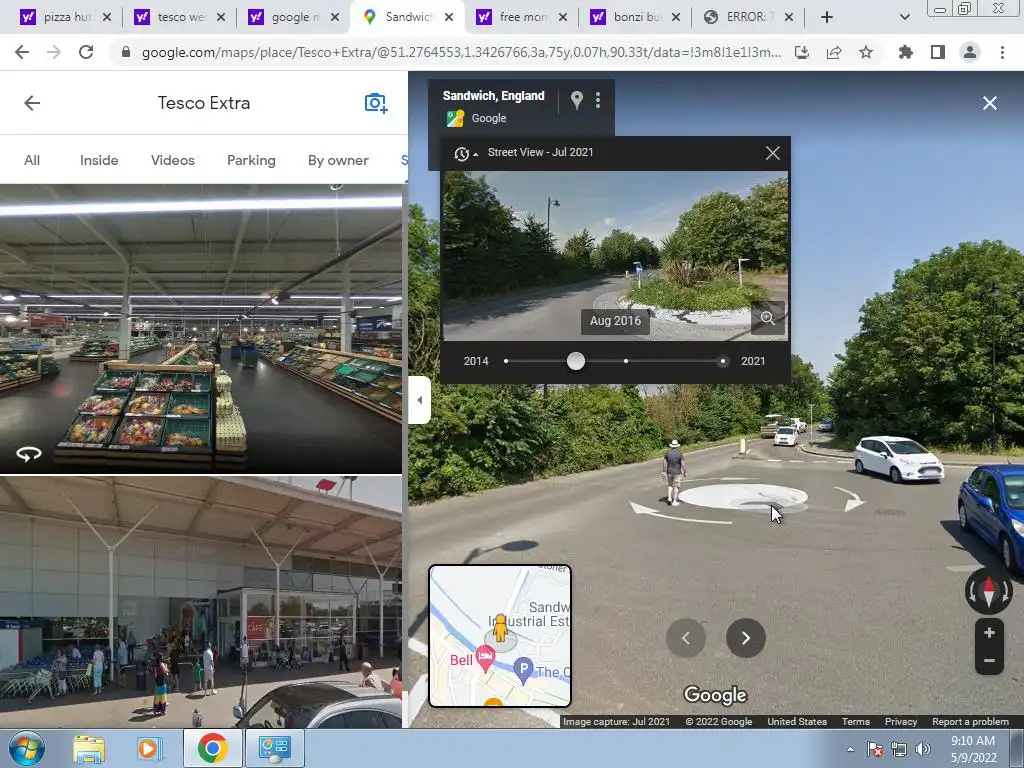Exit Street View with the X button
The image size is (1024, 768).
pos(989,103)
